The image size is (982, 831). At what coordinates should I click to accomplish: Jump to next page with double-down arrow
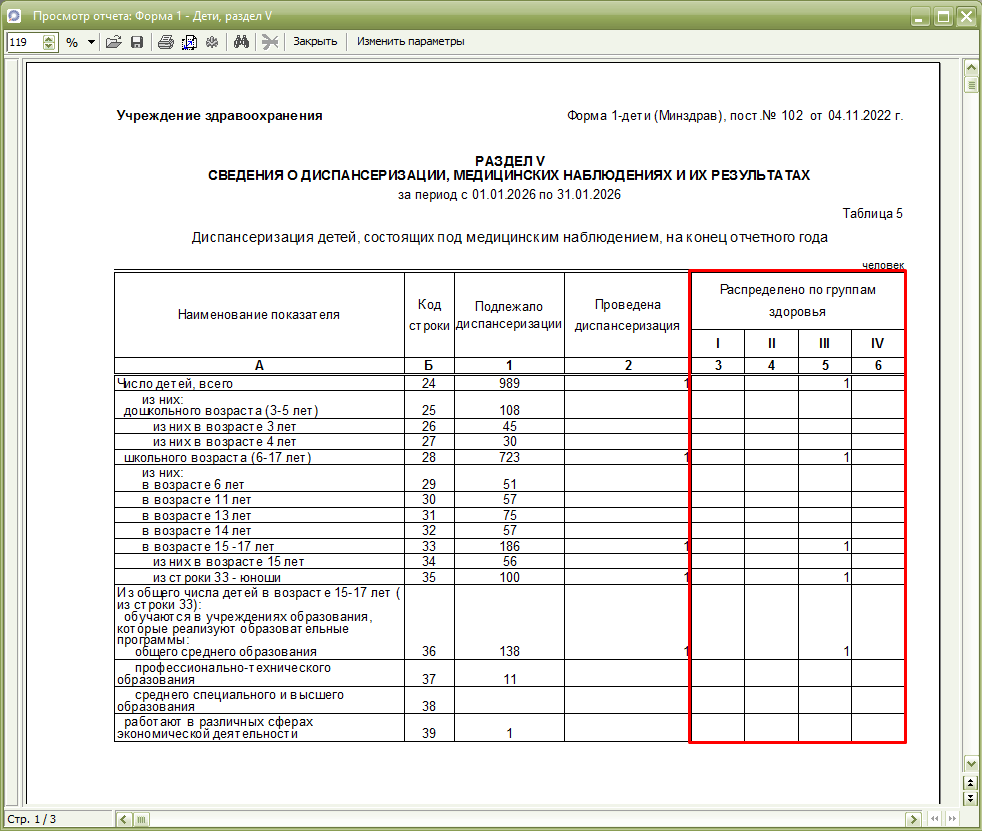click(970, 798)
